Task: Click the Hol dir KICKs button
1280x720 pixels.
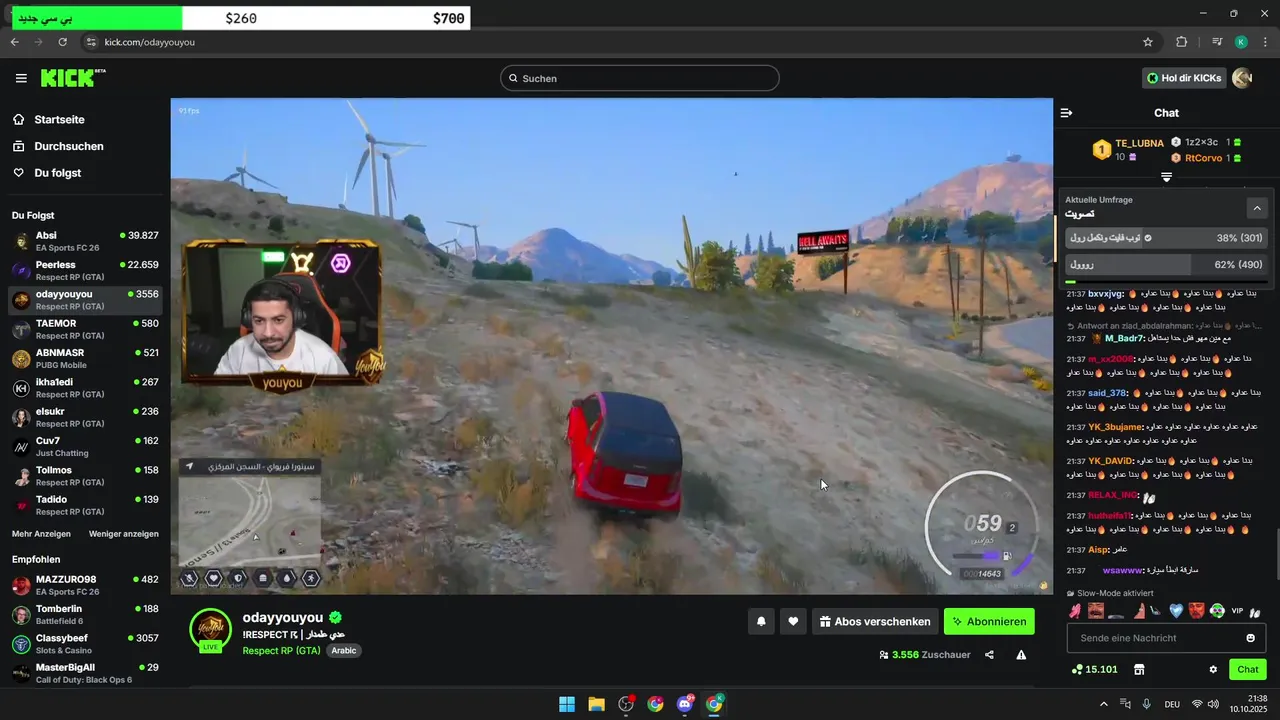Action: (1184, 78)
